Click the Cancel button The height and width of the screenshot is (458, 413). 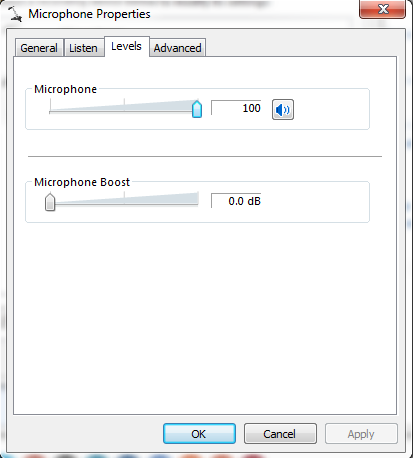[280, 434]
